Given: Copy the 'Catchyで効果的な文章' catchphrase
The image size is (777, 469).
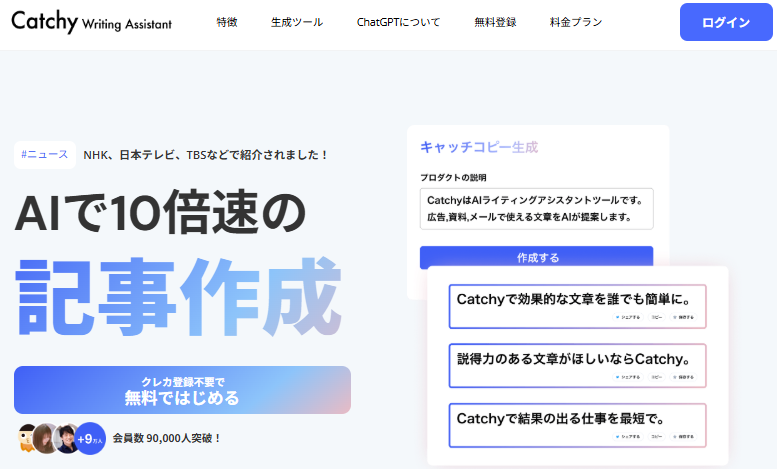Looking at the screenshot, I should point(657,318).
